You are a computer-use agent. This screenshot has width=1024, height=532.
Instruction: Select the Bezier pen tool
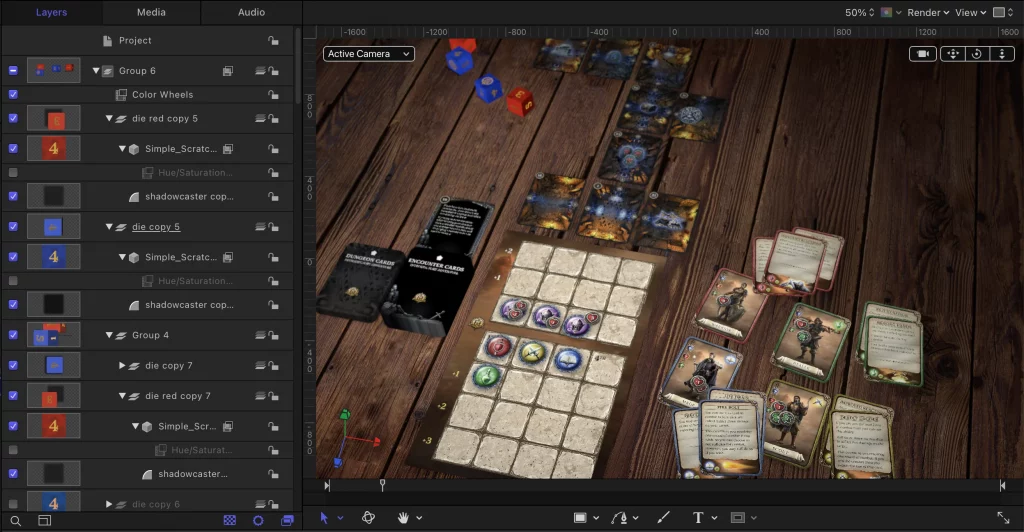point(620,518)
